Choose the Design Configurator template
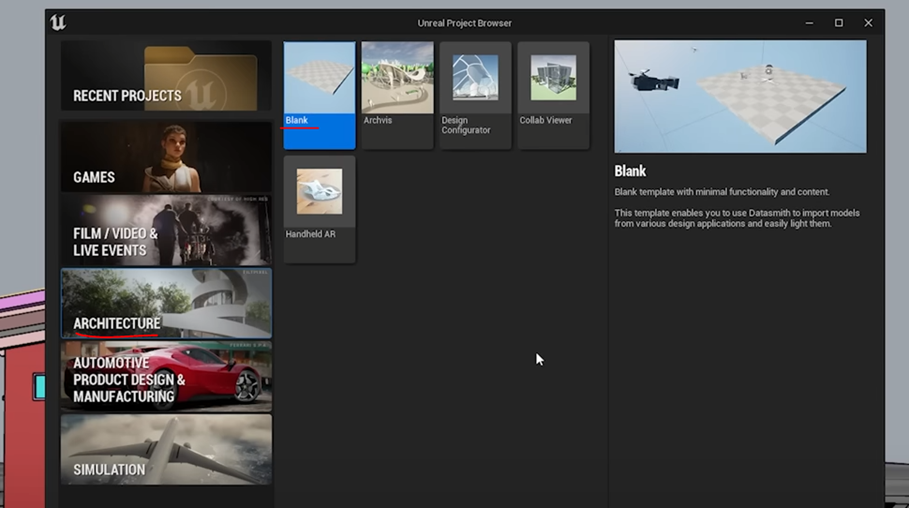The image size is (909, 508). 475,95
